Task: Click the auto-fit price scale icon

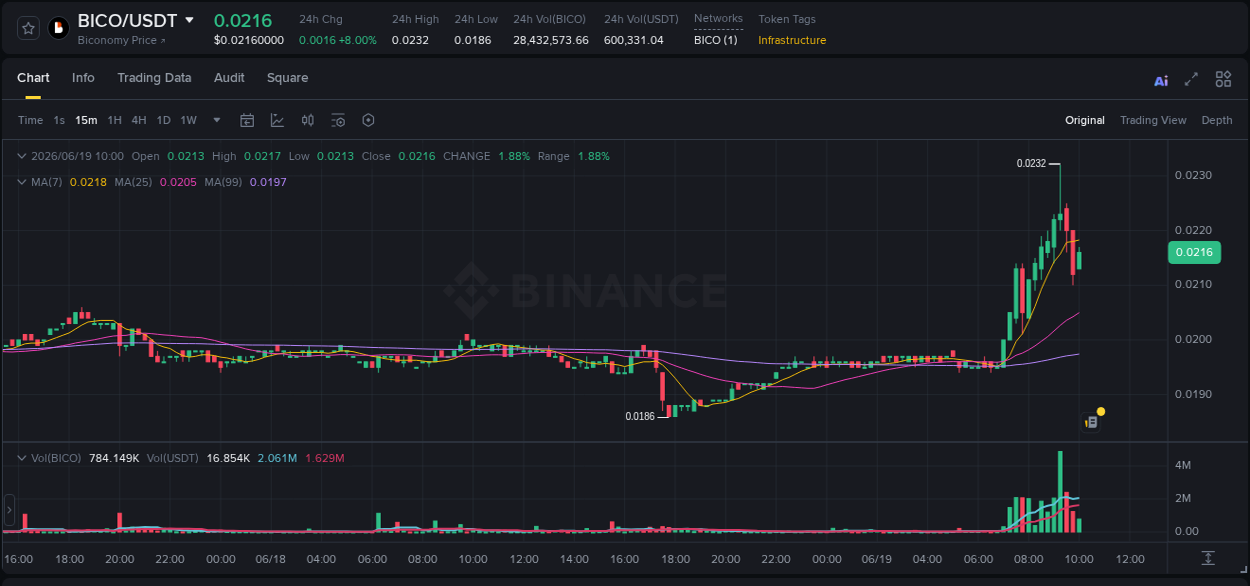Action: click(x=1208, y=557)
